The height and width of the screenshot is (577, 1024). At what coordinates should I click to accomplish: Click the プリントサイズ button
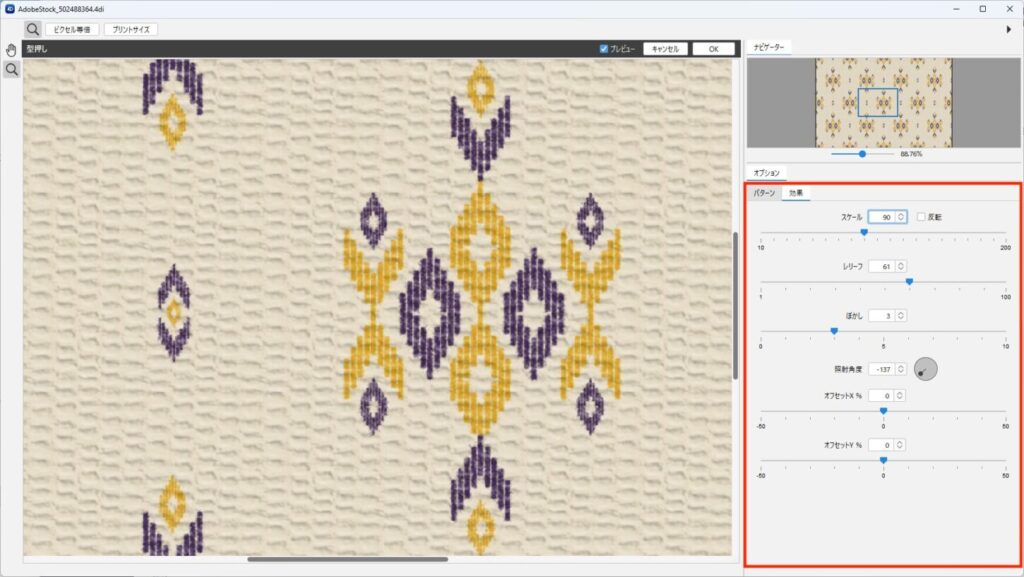130,29
